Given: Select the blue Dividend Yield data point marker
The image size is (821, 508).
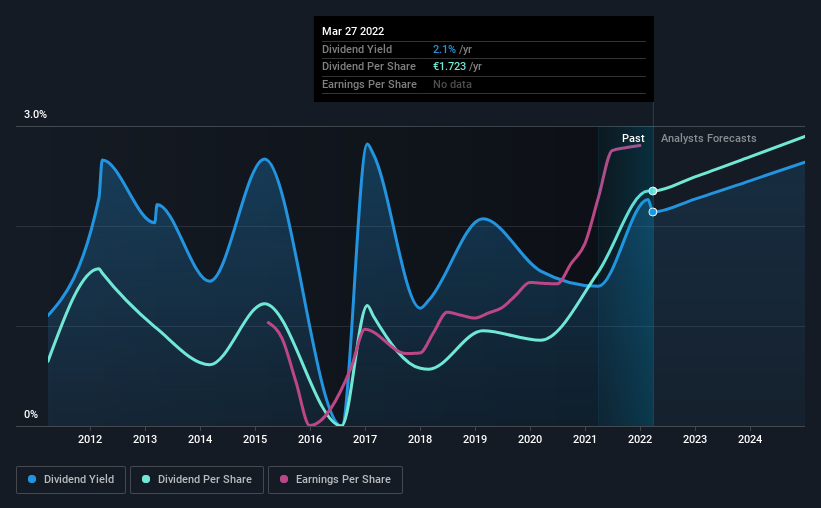Looking at the screenshot, I should [x=653, y=212].
